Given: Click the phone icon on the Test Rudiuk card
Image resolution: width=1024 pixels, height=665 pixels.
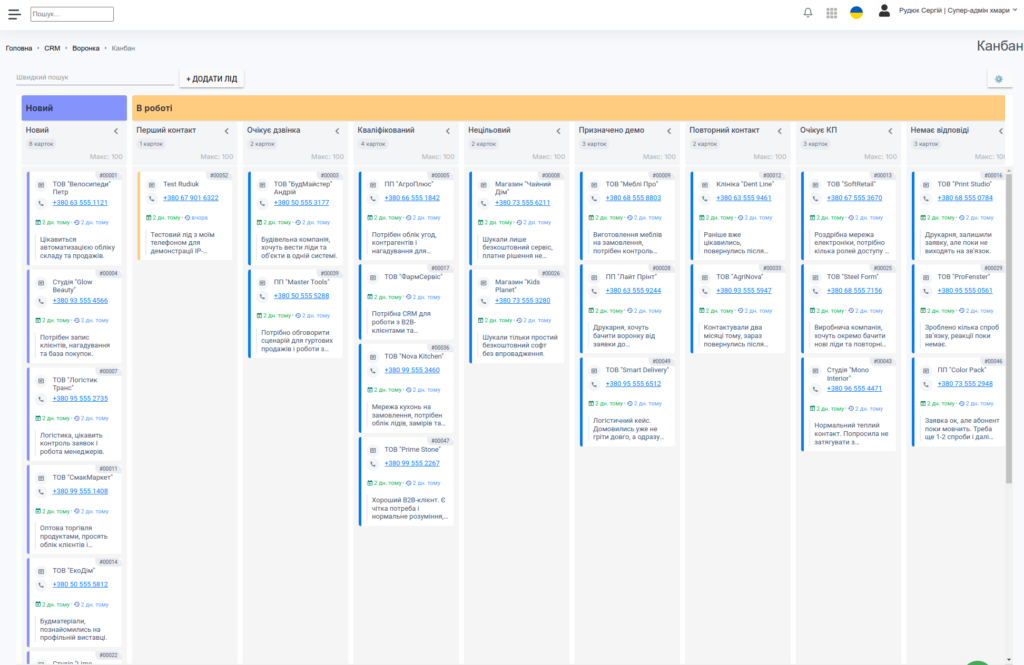Looking at the screenshot, I should [x=152, y=198].
